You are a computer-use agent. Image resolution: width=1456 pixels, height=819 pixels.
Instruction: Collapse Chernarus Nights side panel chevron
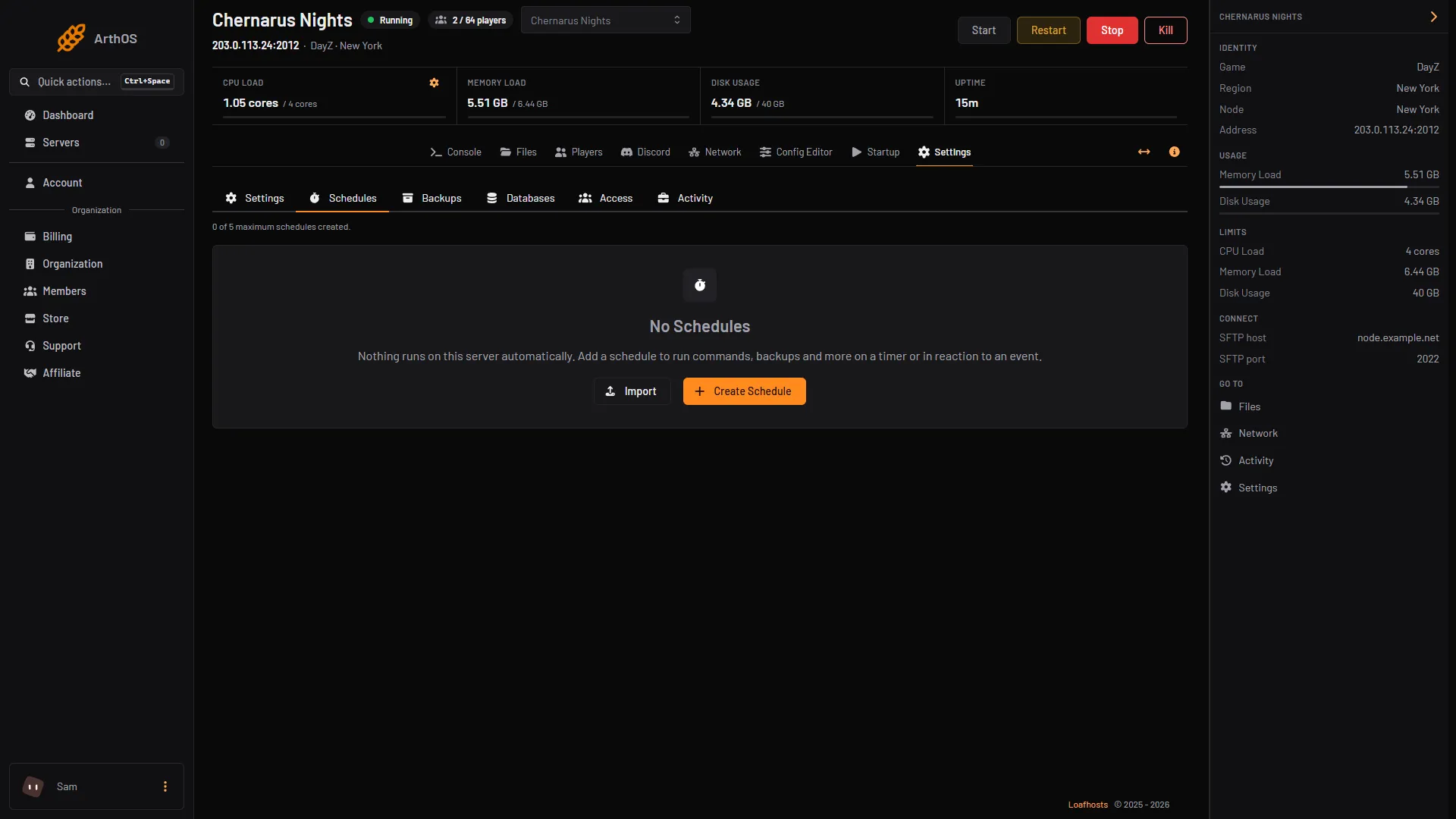click(1433, 17)
